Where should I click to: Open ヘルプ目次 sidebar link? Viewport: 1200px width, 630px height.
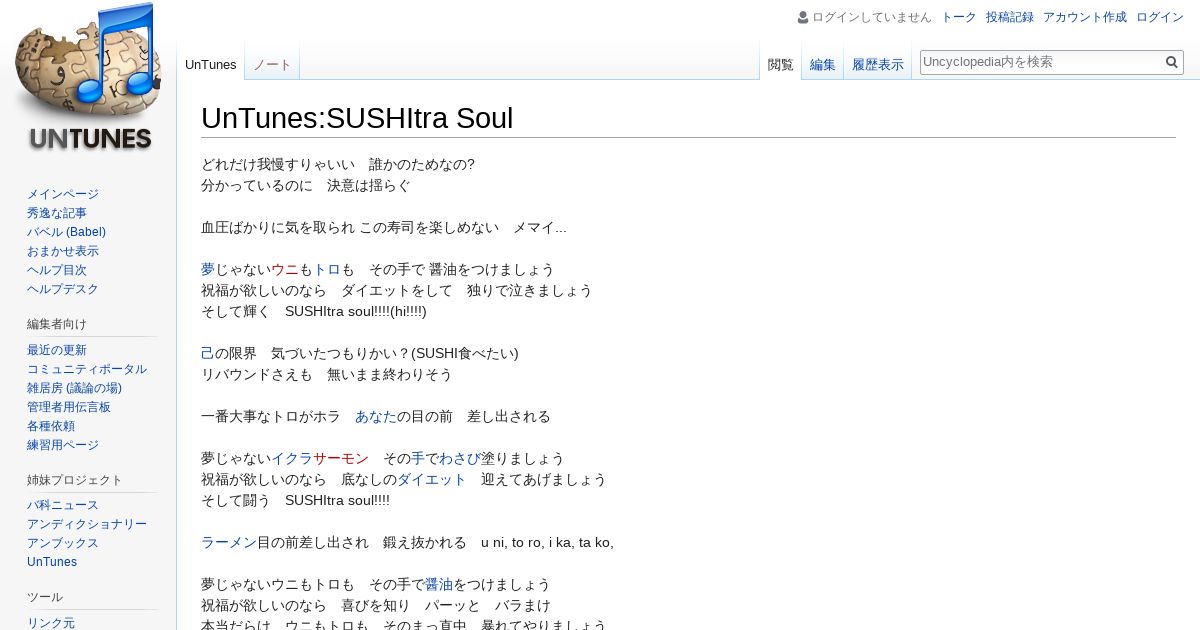point(57,270)
